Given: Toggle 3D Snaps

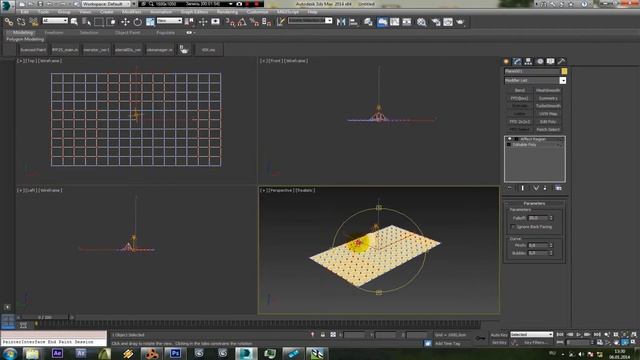Looking at the screenshot, I should click(x=230, y=22).
